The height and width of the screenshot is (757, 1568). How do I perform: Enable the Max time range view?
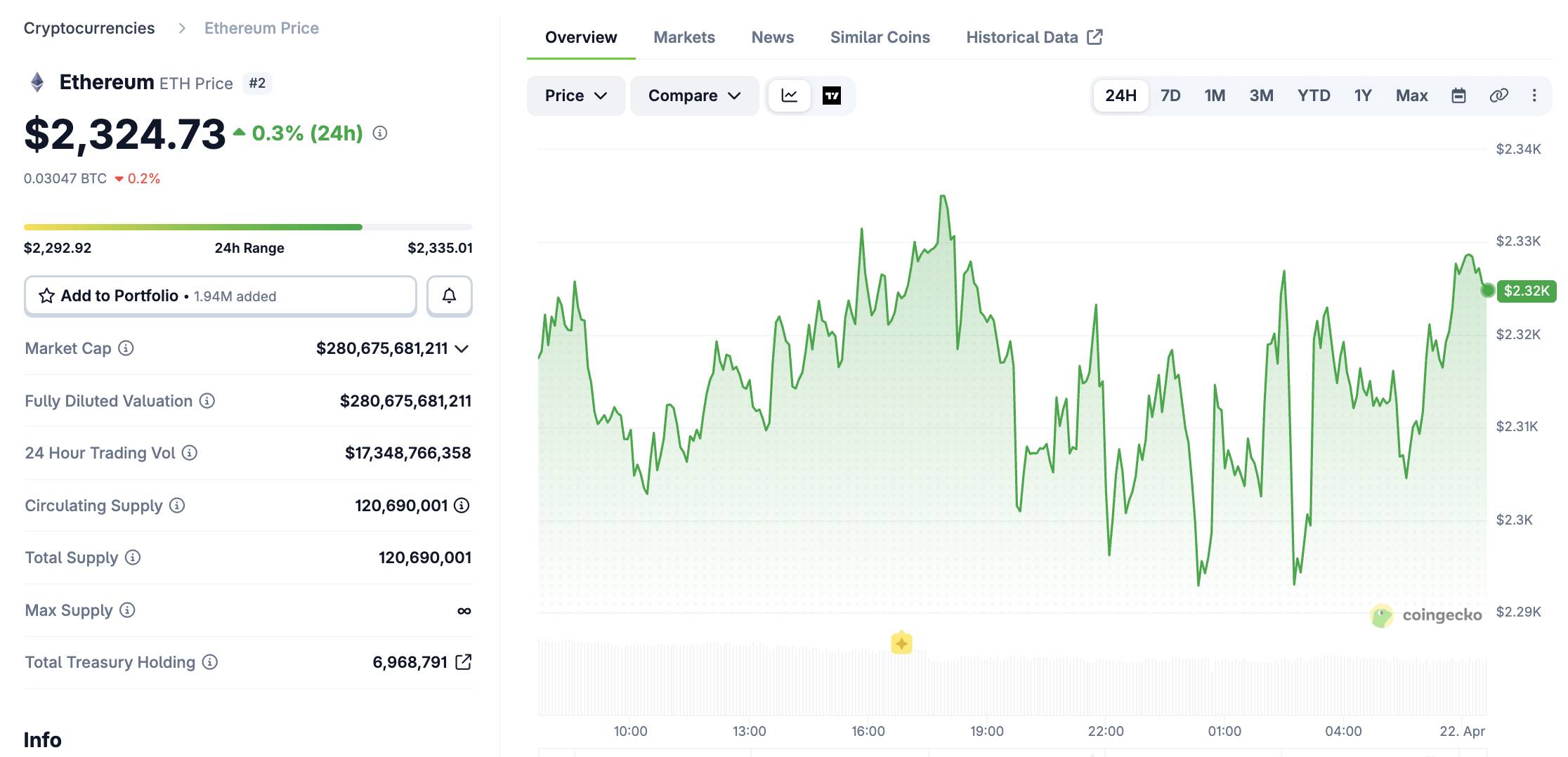click(1411, 96)
